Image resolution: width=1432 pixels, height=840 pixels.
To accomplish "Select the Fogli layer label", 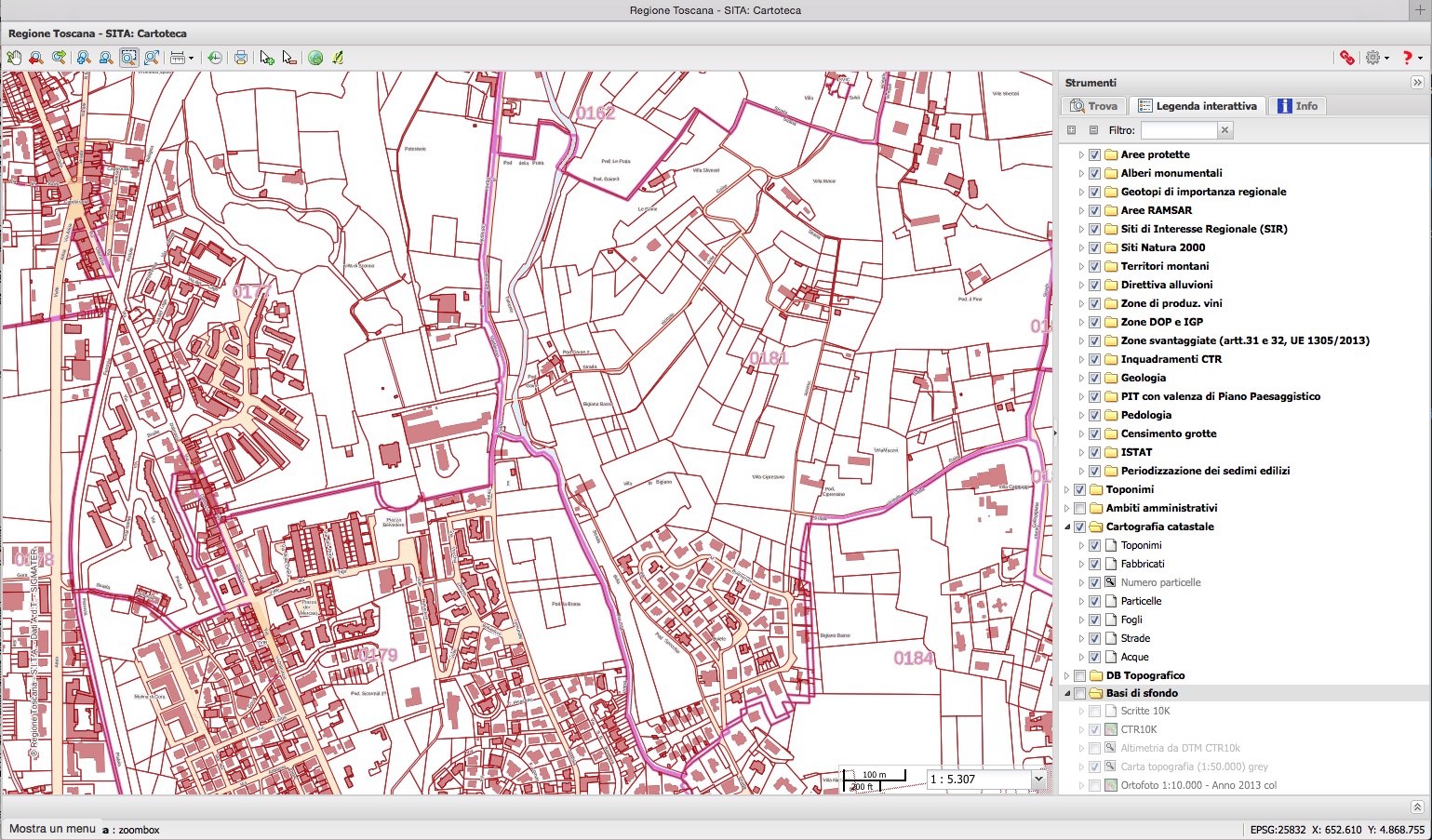I will tap(1131, 620).
